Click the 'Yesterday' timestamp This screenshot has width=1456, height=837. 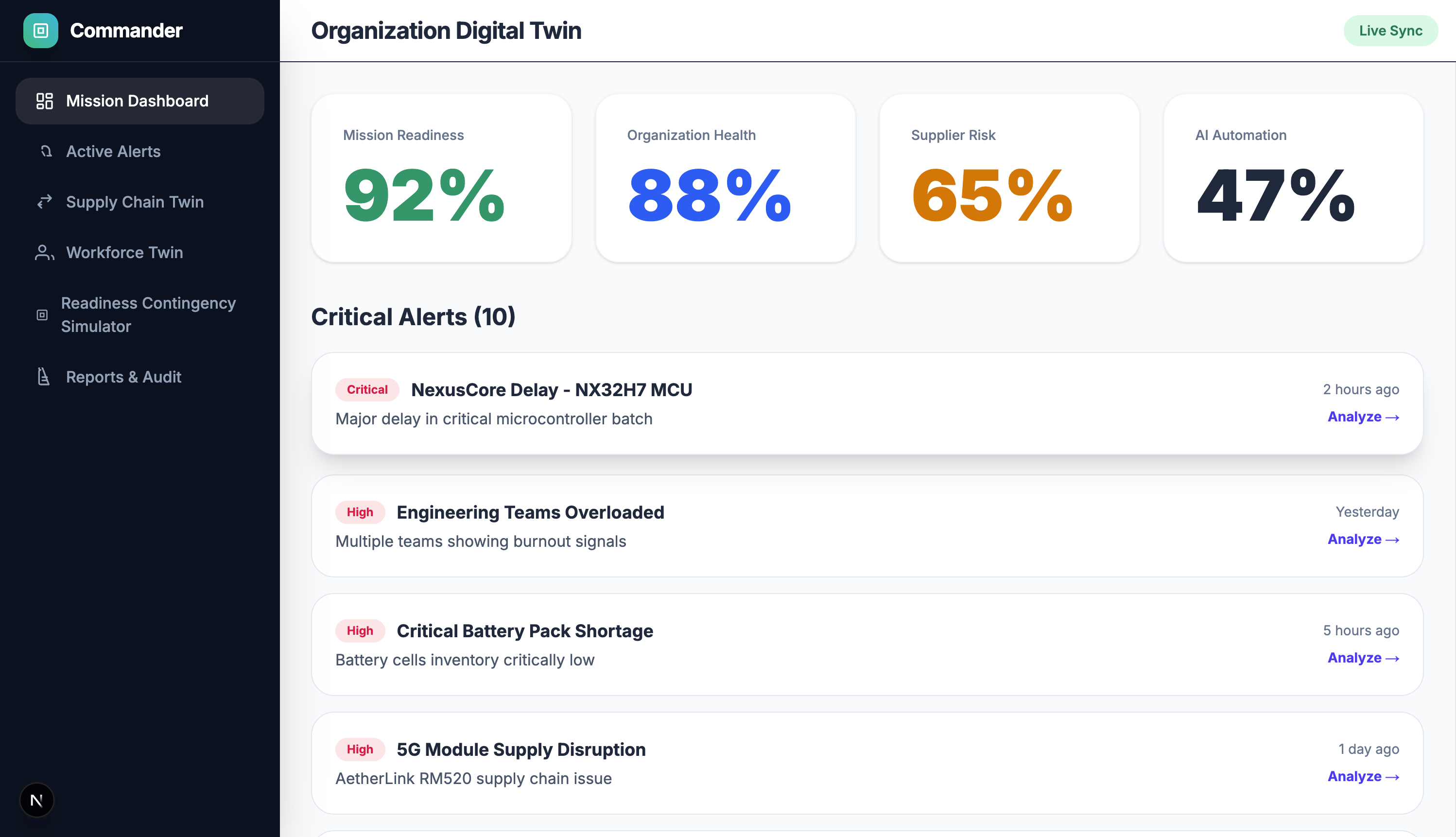(x=1367, y=512)
